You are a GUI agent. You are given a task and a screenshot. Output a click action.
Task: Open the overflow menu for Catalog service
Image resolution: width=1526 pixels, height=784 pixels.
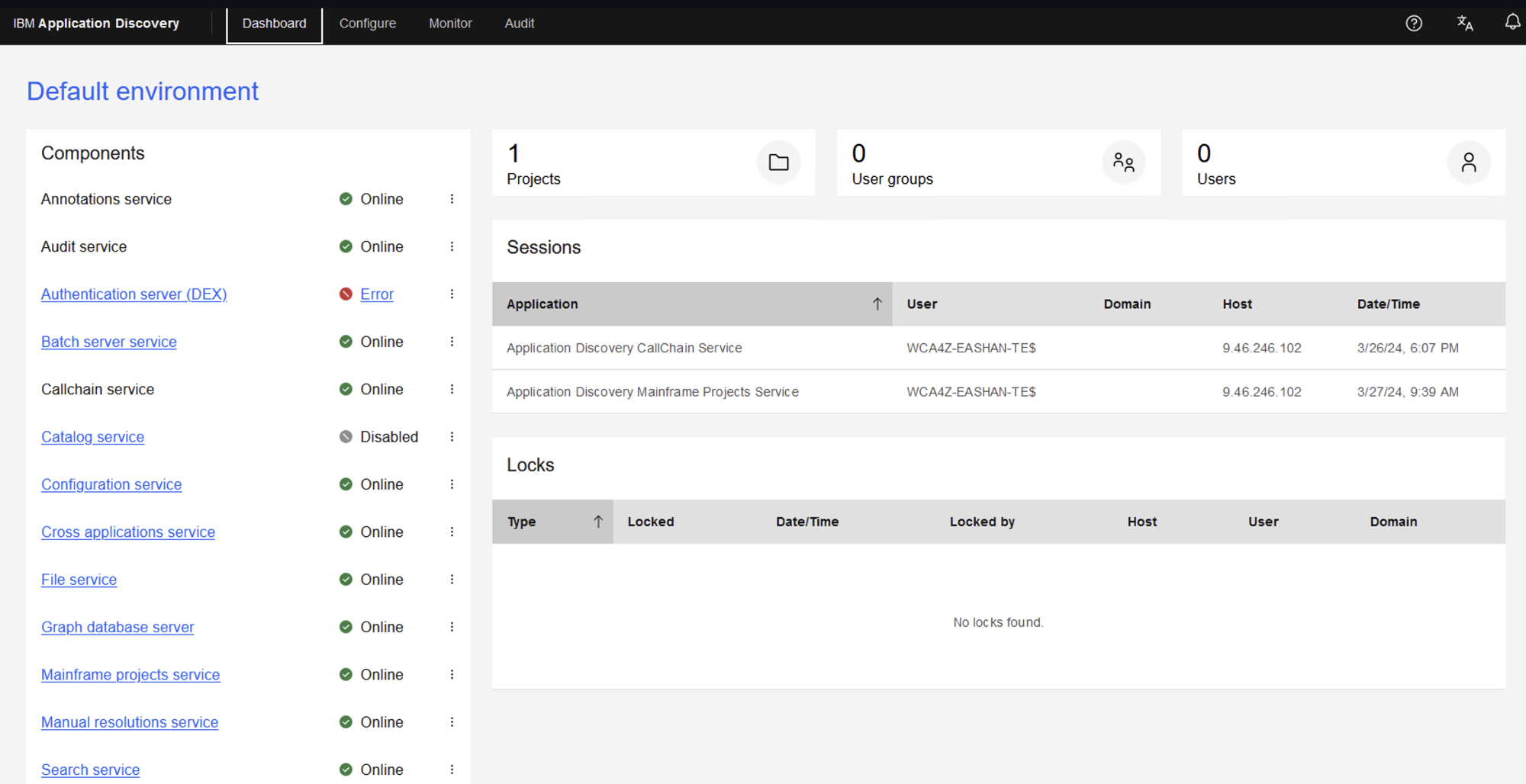452,437
